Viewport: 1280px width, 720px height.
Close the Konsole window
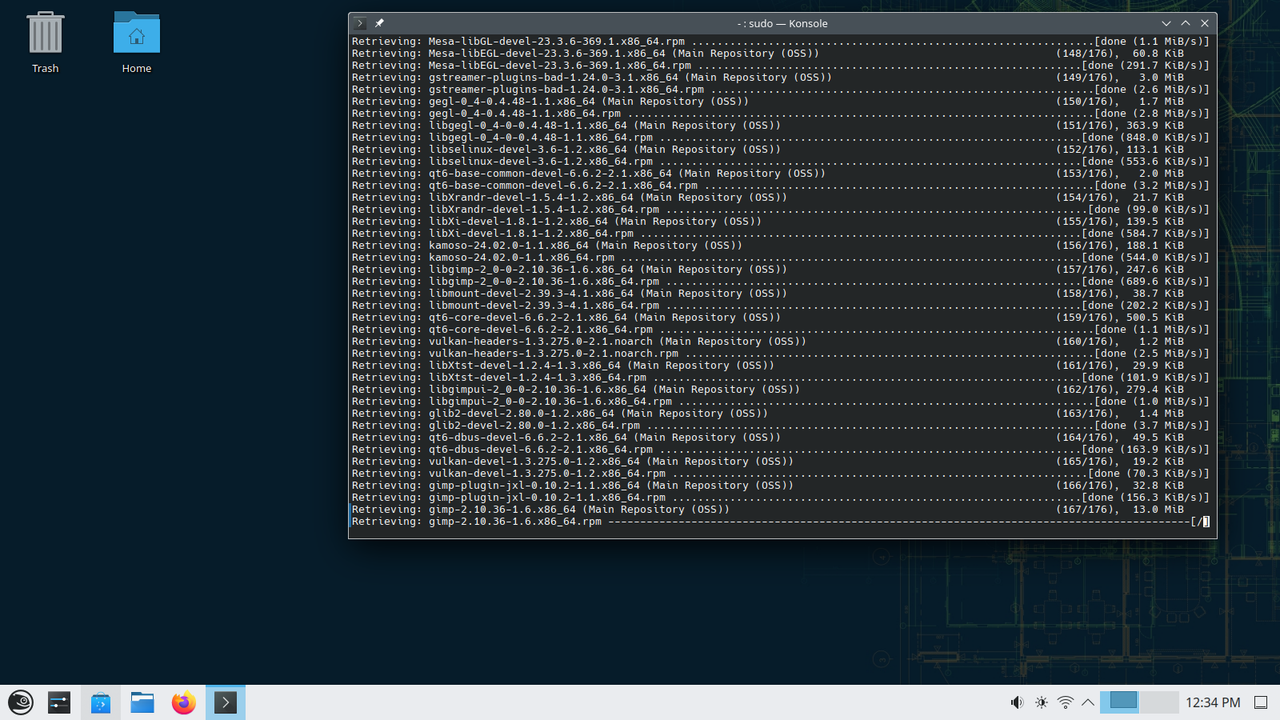tap(1205, 23)
